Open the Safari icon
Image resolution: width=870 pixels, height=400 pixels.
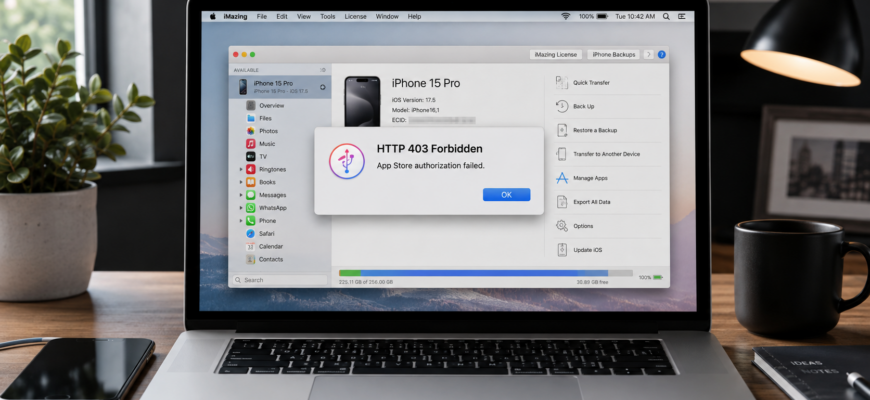point(251,234)
